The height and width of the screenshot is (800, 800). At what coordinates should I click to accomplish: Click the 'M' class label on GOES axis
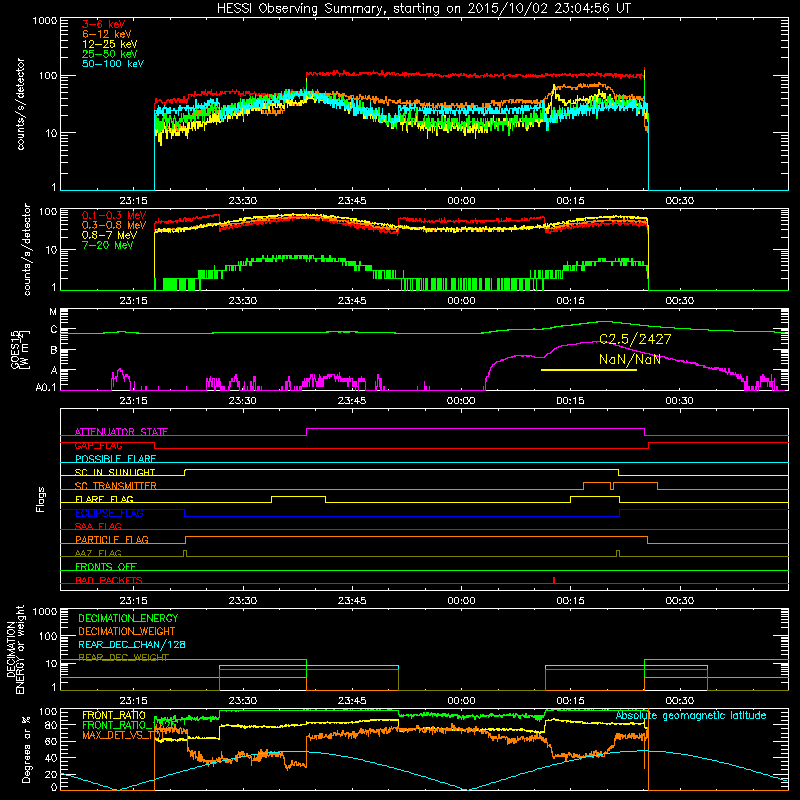(x=53, y=312)
